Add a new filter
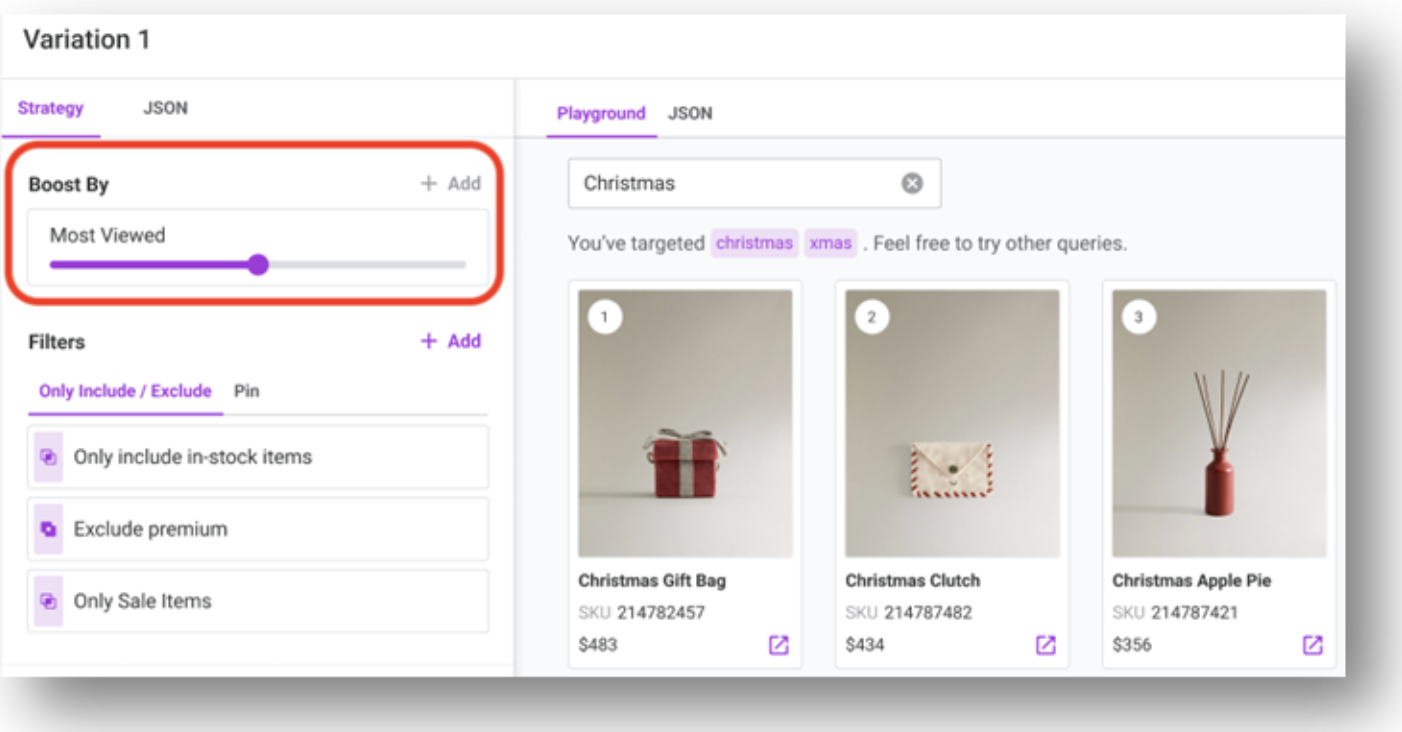The height and width of the screenshot is (732, 1402). (x=451, y=341)
